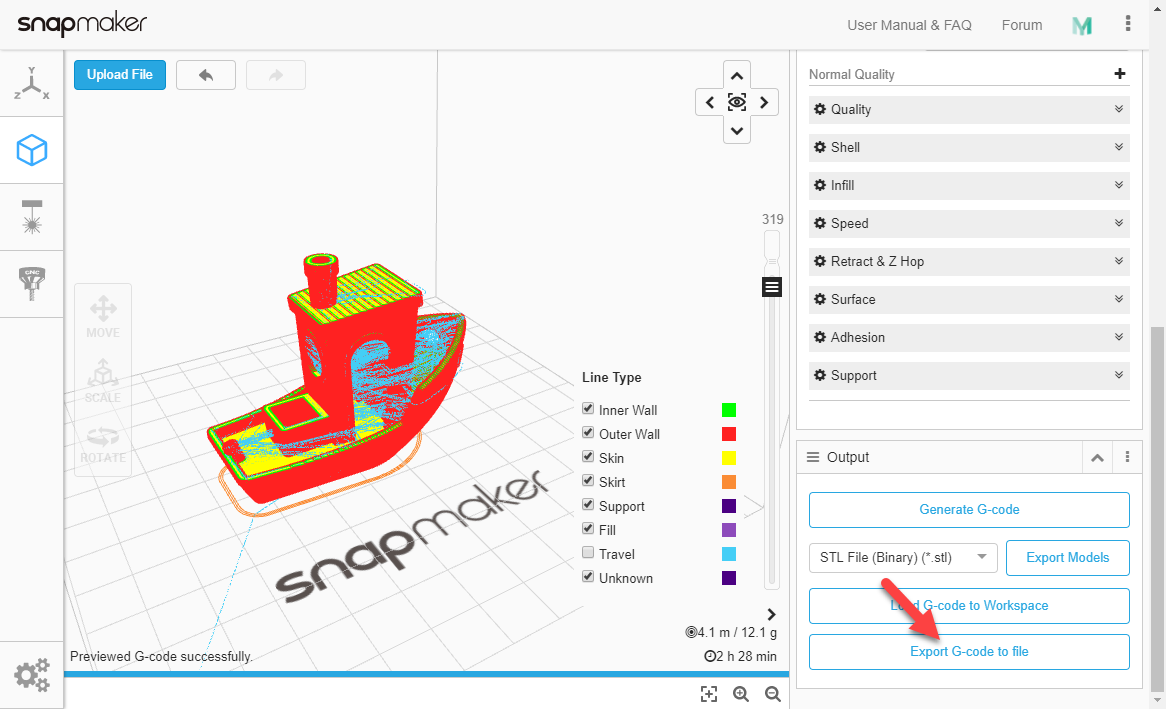Click the undo arrow button
Image resolution: width=1166 pixels, height=709 pixels.
pyautogui.click(x=206, y=75)
